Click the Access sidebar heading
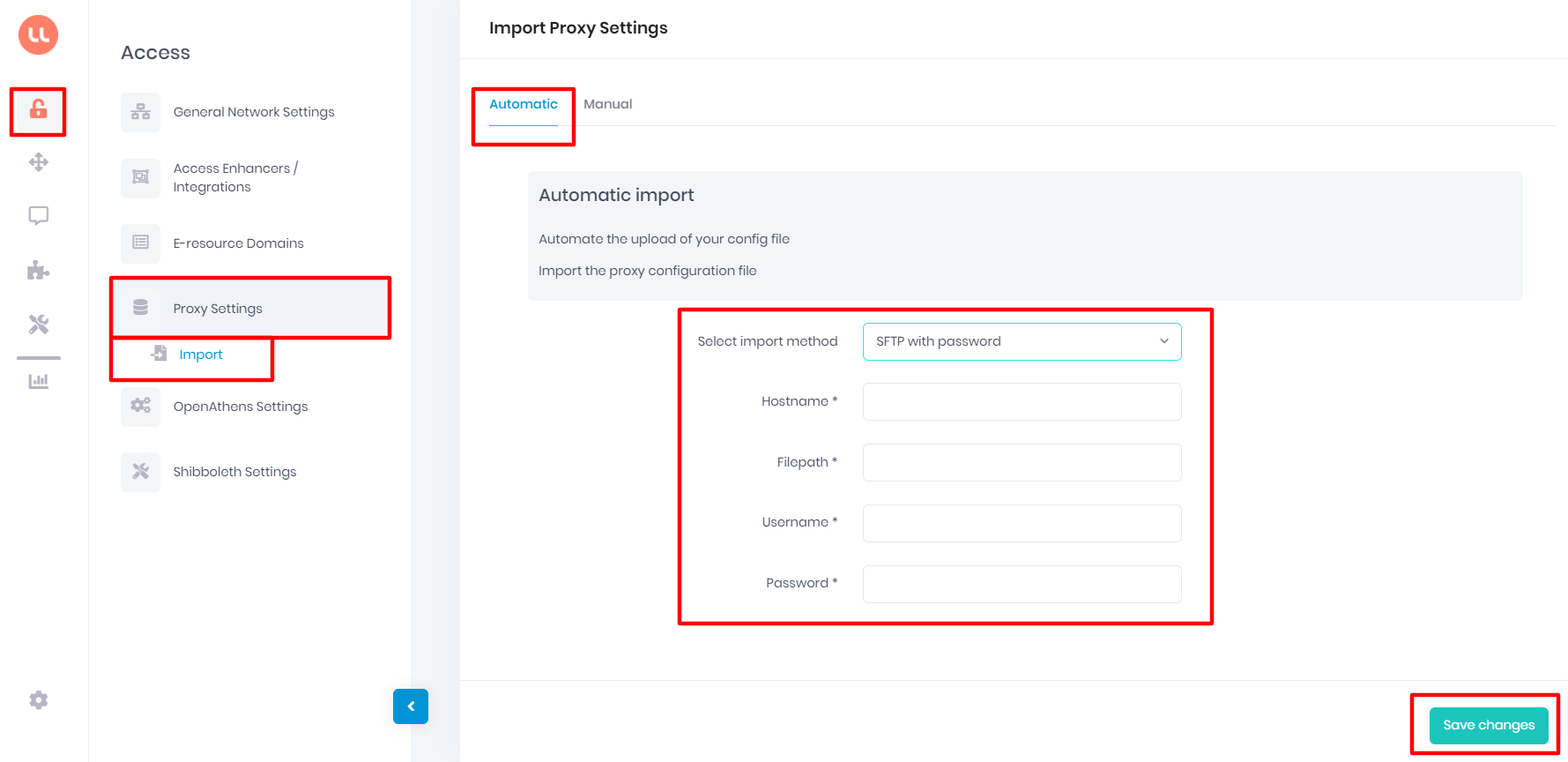 pos(155,53)
